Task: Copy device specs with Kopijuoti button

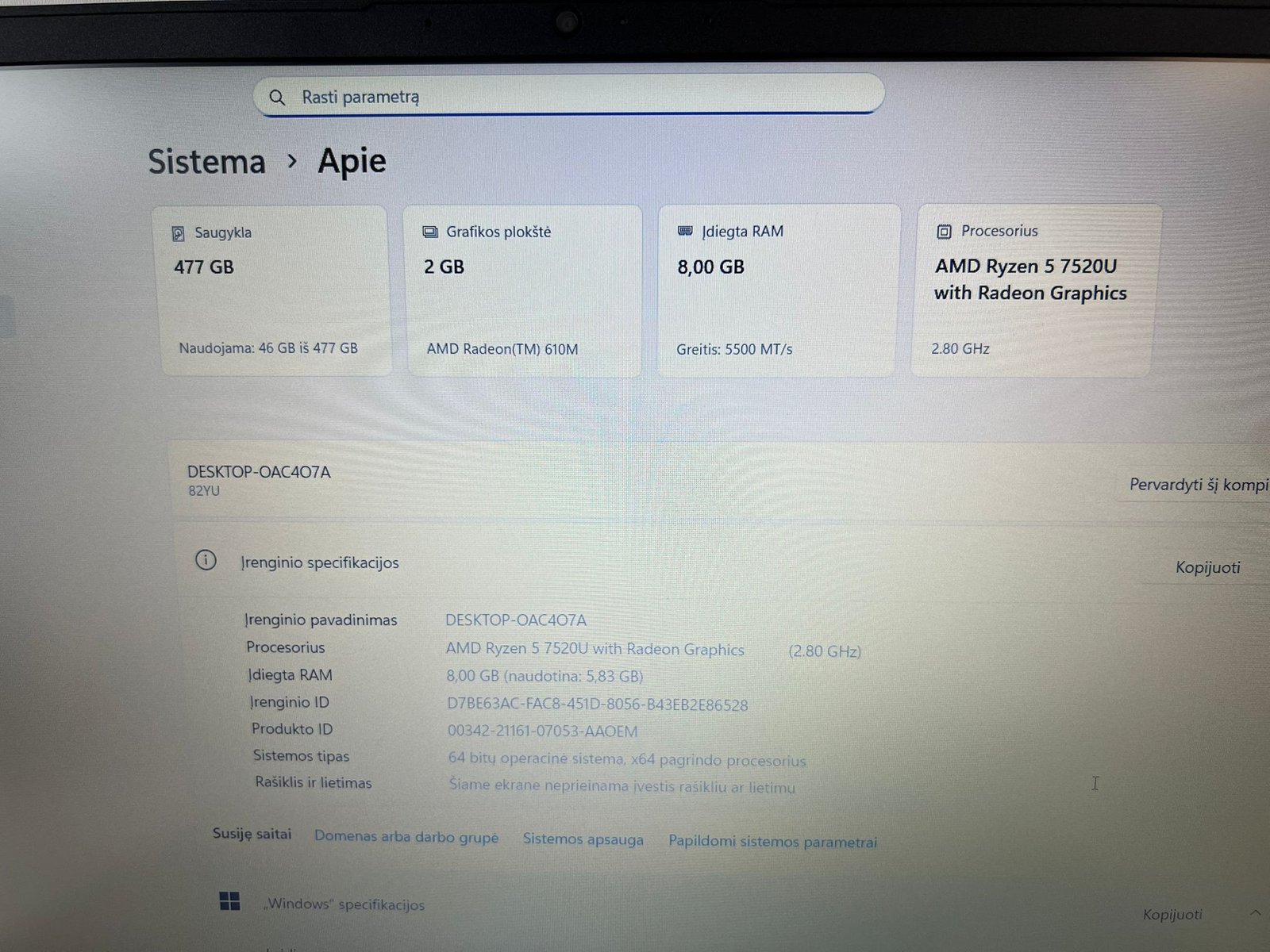Action: coord(1207,567)
